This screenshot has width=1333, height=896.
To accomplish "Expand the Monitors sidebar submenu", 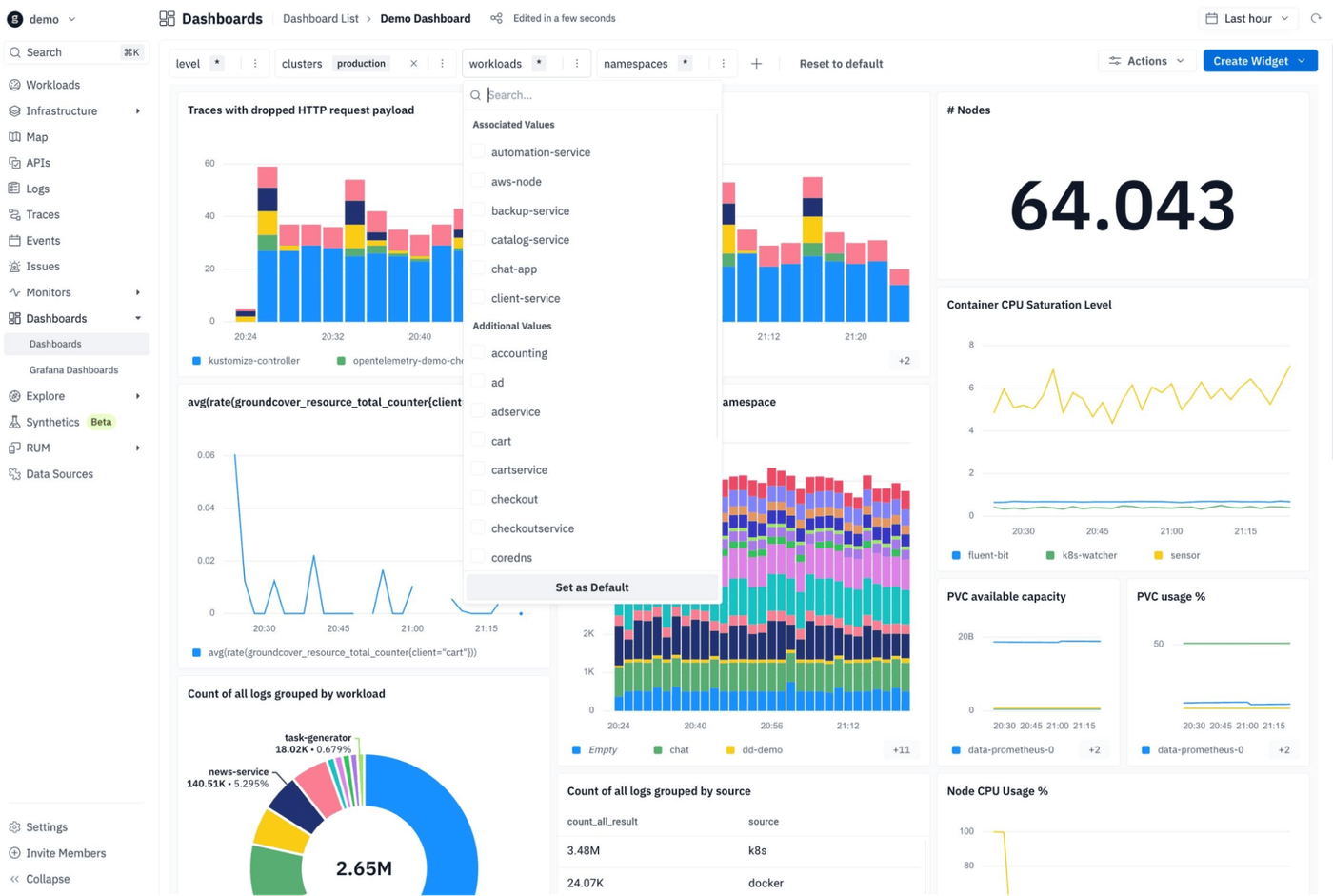I will (x=138, y=292).
